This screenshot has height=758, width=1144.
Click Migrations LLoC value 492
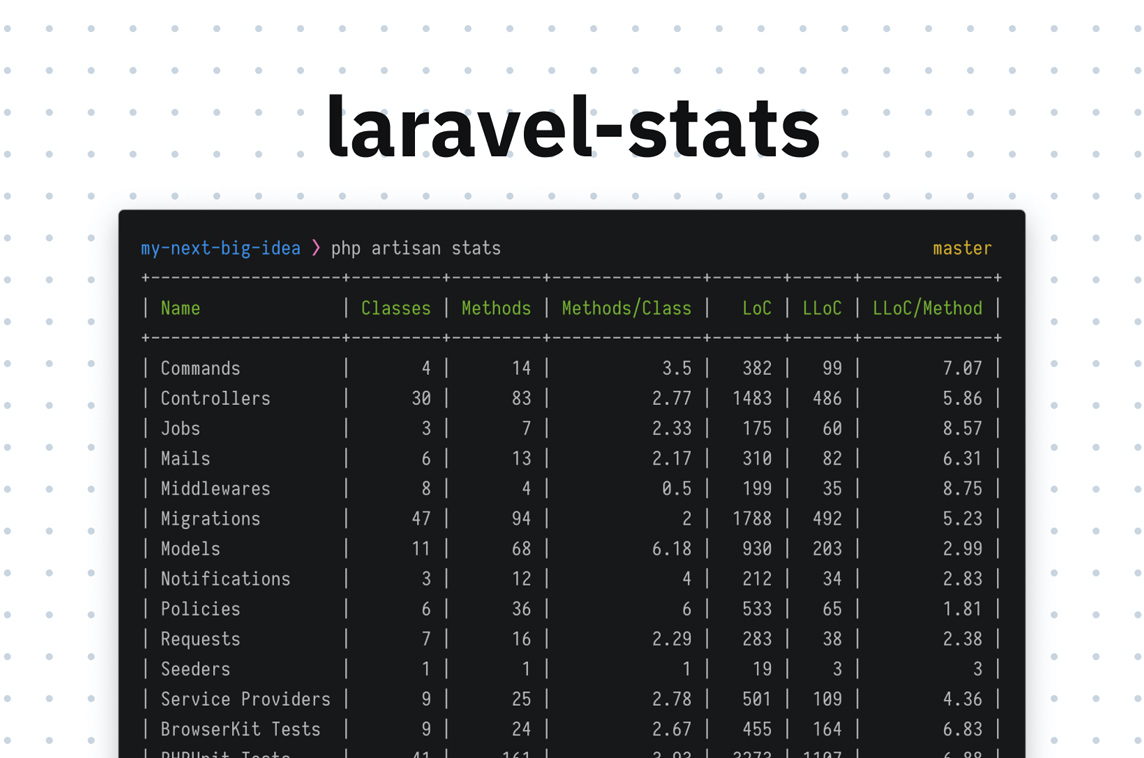coord(827,519)
